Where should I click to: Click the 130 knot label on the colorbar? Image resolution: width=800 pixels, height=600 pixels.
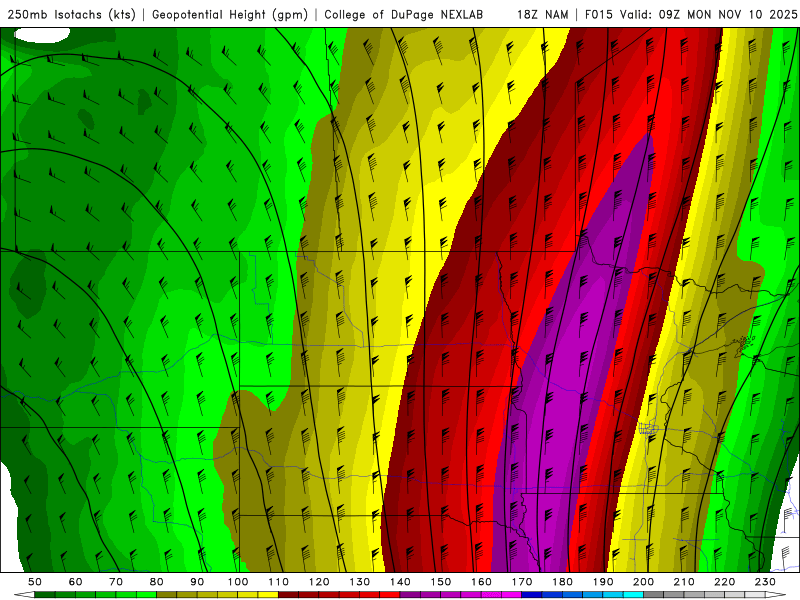tap(360, 582)
